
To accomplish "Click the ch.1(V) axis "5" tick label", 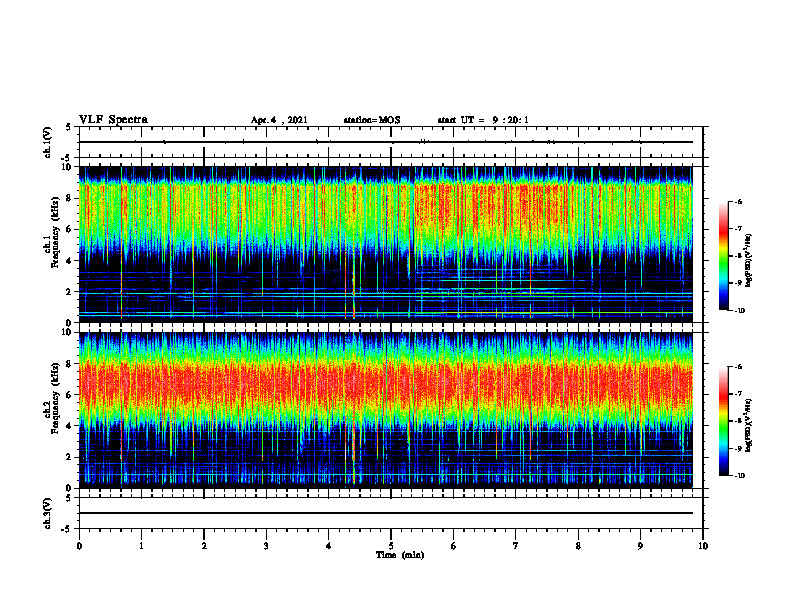I will [x=69, y=127].
